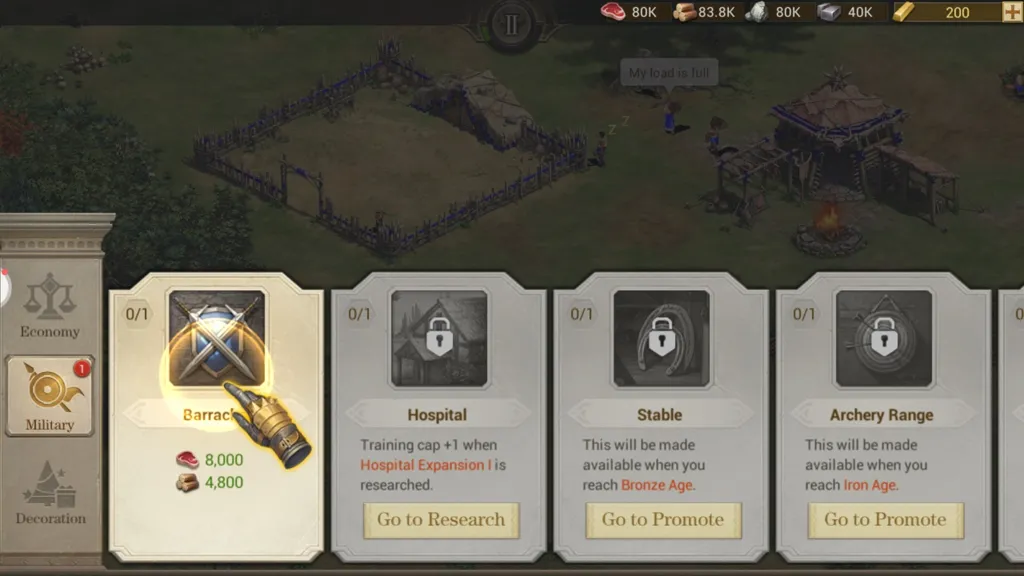This screenshot has height=576, width=1024.
Task: Tap the iron ingot resource icon
Action: click(829, 12)
